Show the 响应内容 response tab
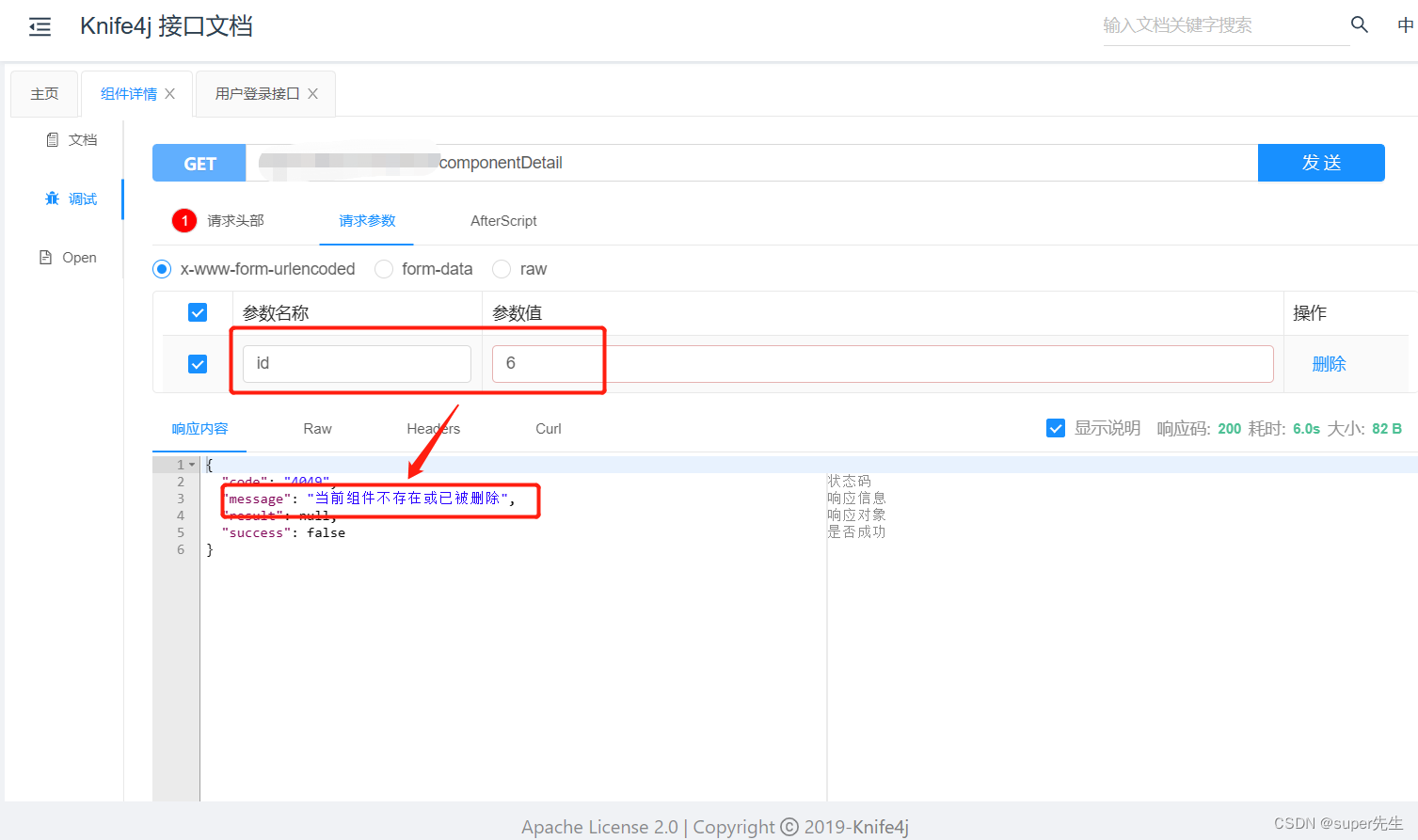Image resolution: width=1418 pixels, height=840 pixels. 199,429
